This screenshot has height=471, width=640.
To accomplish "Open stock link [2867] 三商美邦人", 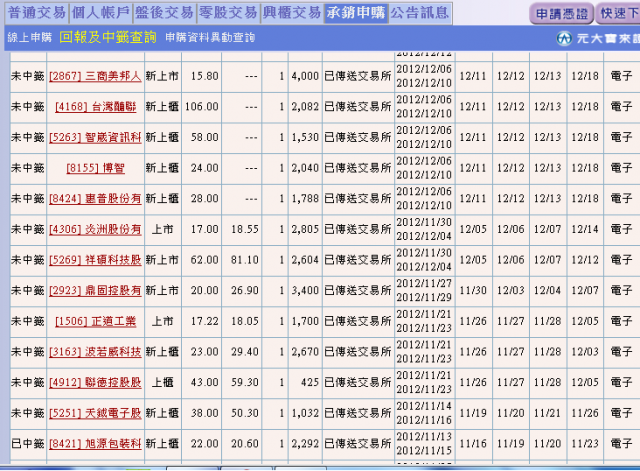I will pos(95,76).
